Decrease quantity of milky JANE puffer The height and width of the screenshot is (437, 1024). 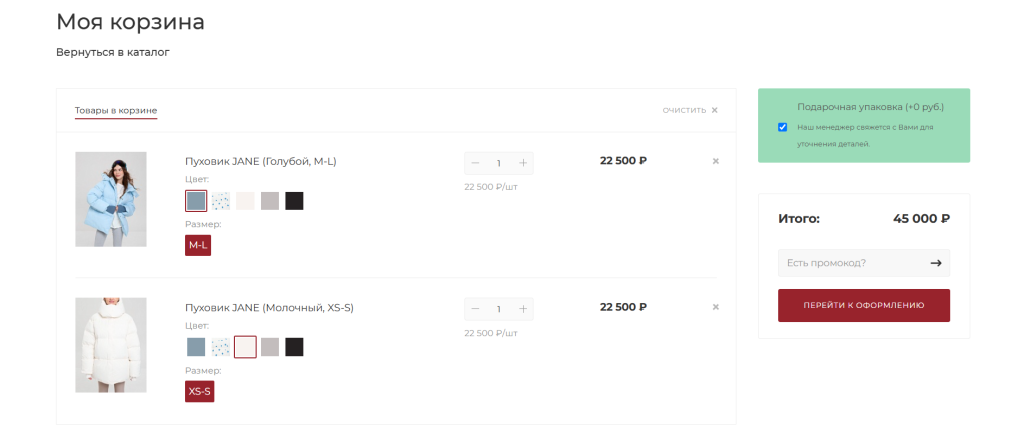475,309
